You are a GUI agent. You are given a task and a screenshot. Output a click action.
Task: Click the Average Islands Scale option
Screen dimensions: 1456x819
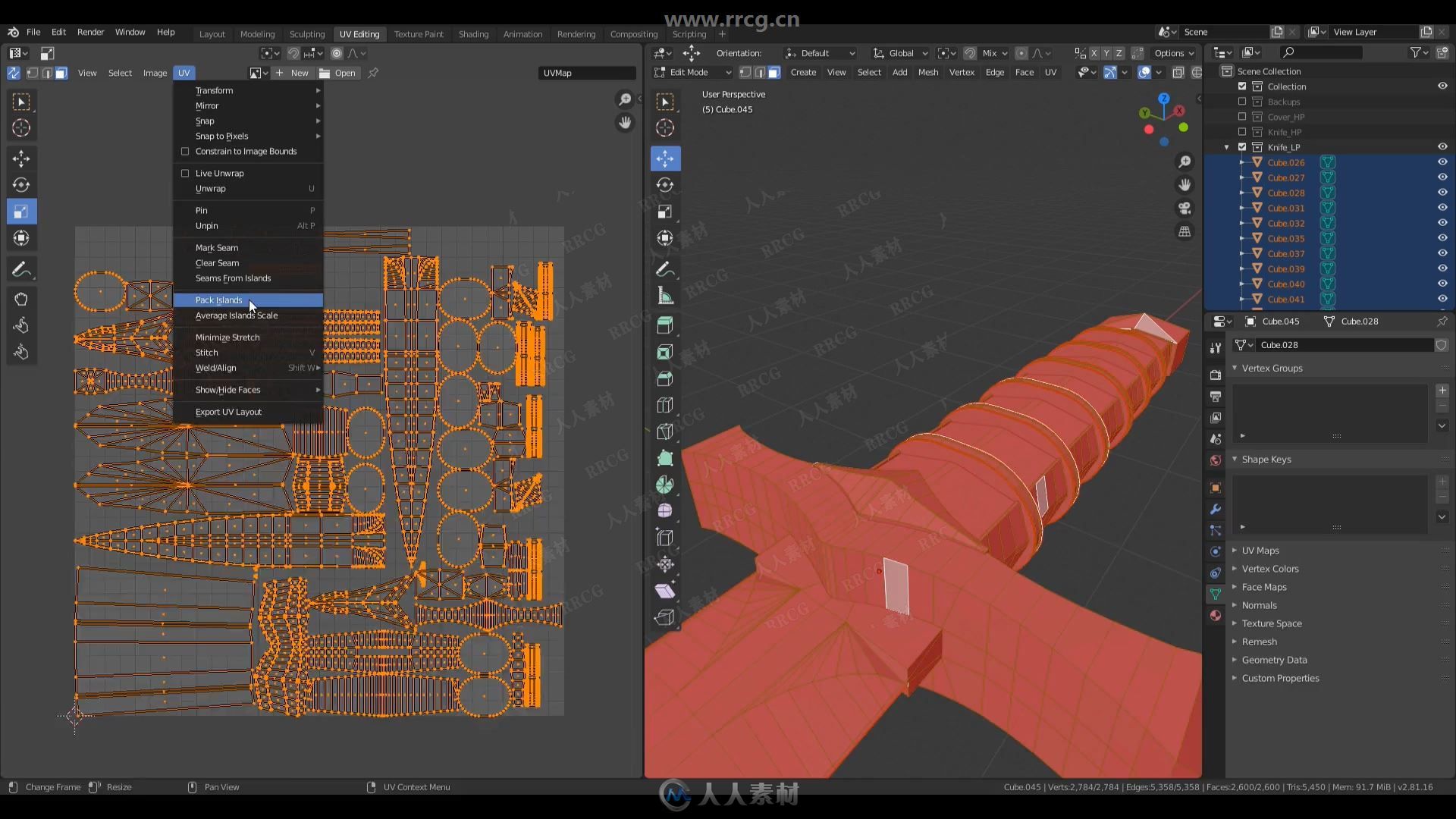(236, 315)
